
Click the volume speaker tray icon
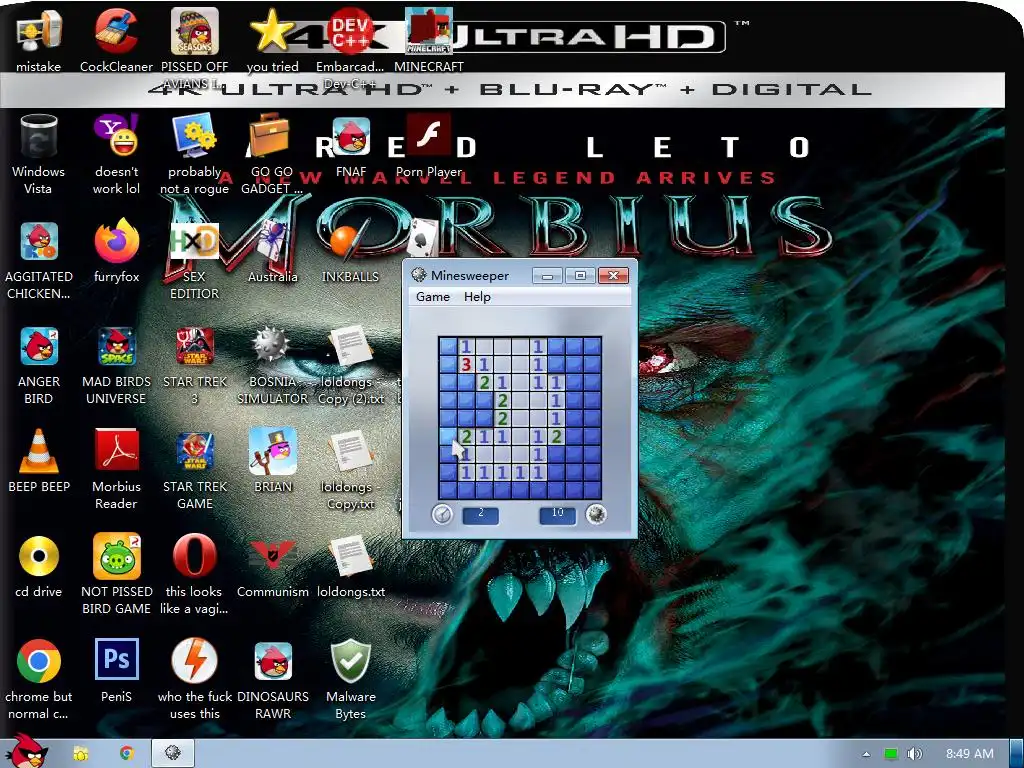point(914,754)
